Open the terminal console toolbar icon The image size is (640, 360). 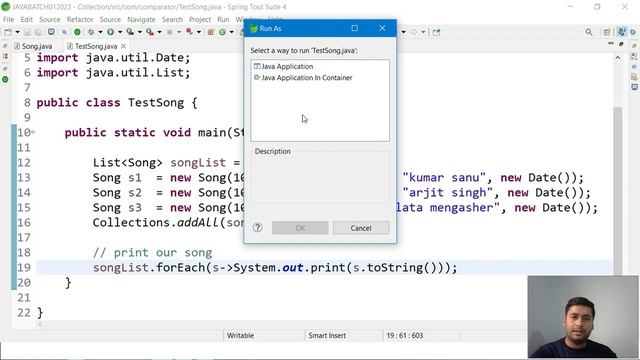[51, 31]
